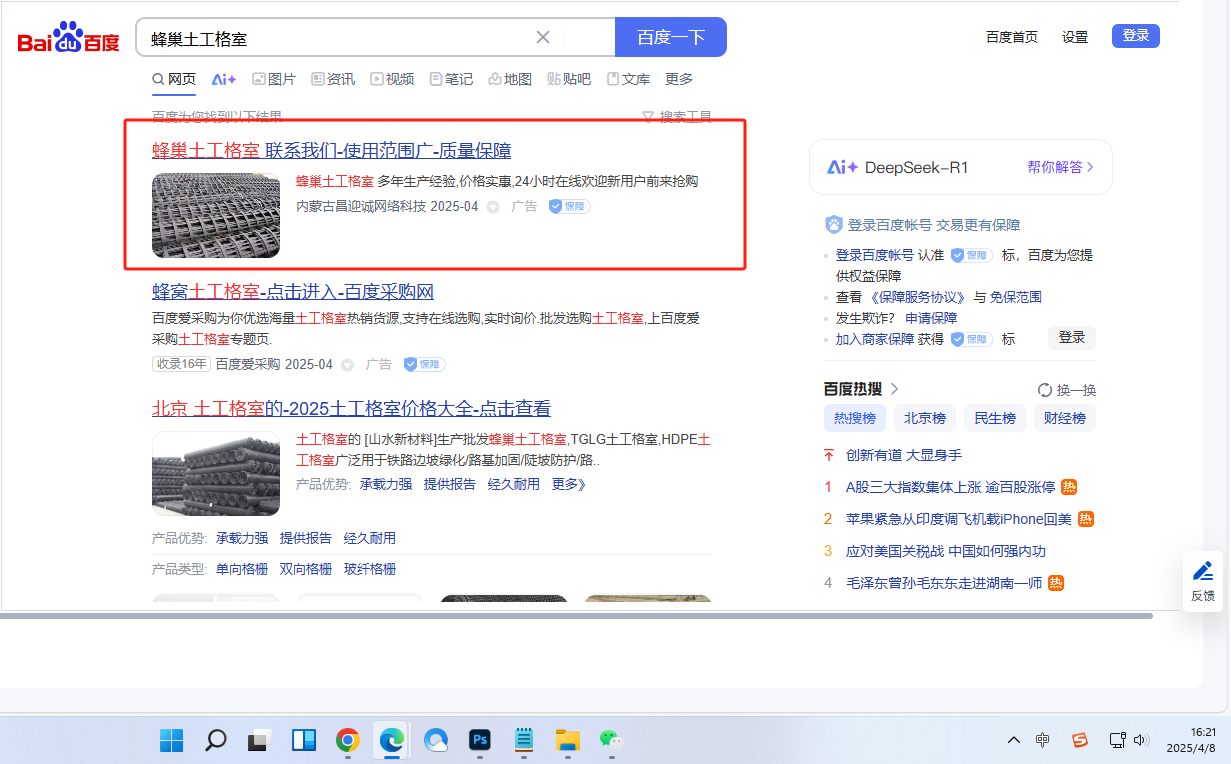Select the 财经榜 hot search tab
The image size is (1231, 764).
click(x=1064, y=418)
